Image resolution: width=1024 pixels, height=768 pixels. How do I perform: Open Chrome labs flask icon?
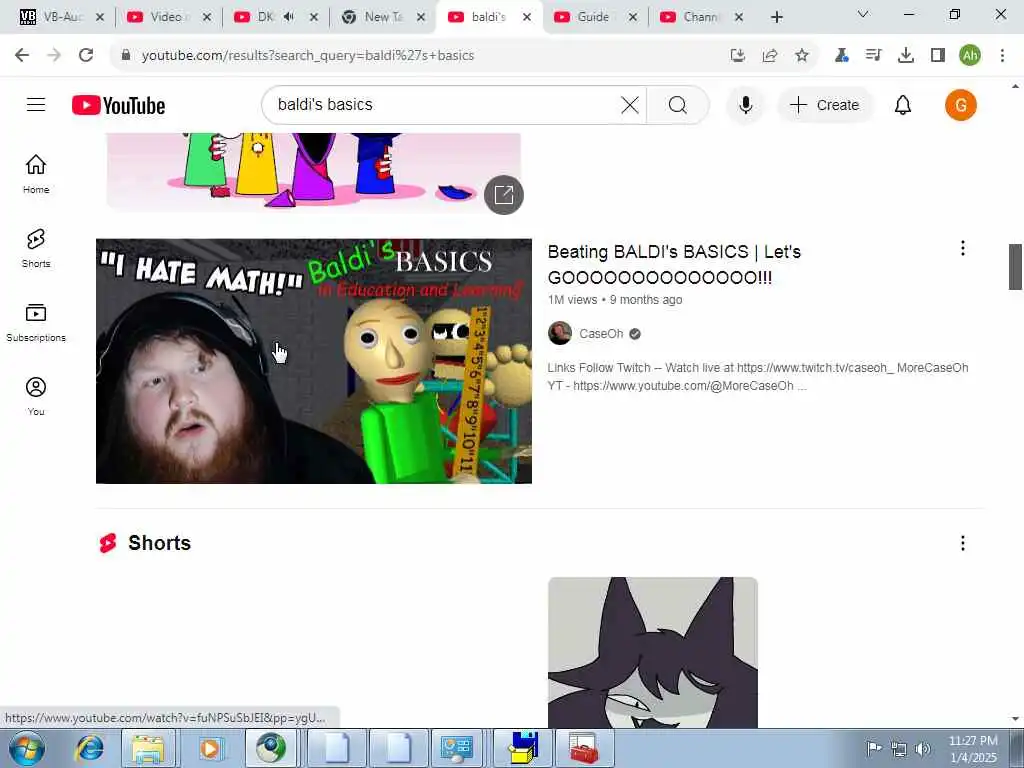tap(841, 56)
